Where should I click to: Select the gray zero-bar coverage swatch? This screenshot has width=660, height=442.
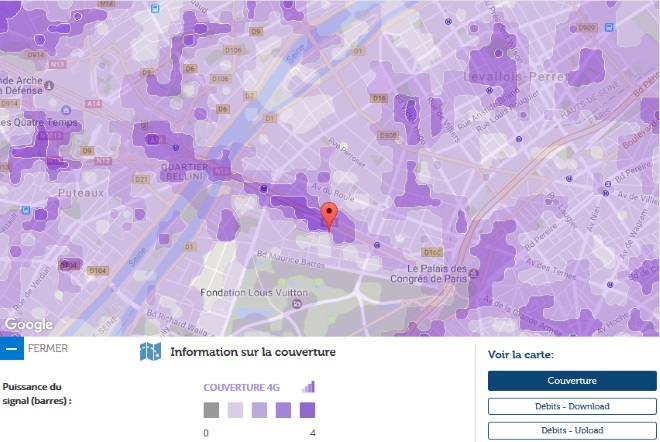click(211, 410)
